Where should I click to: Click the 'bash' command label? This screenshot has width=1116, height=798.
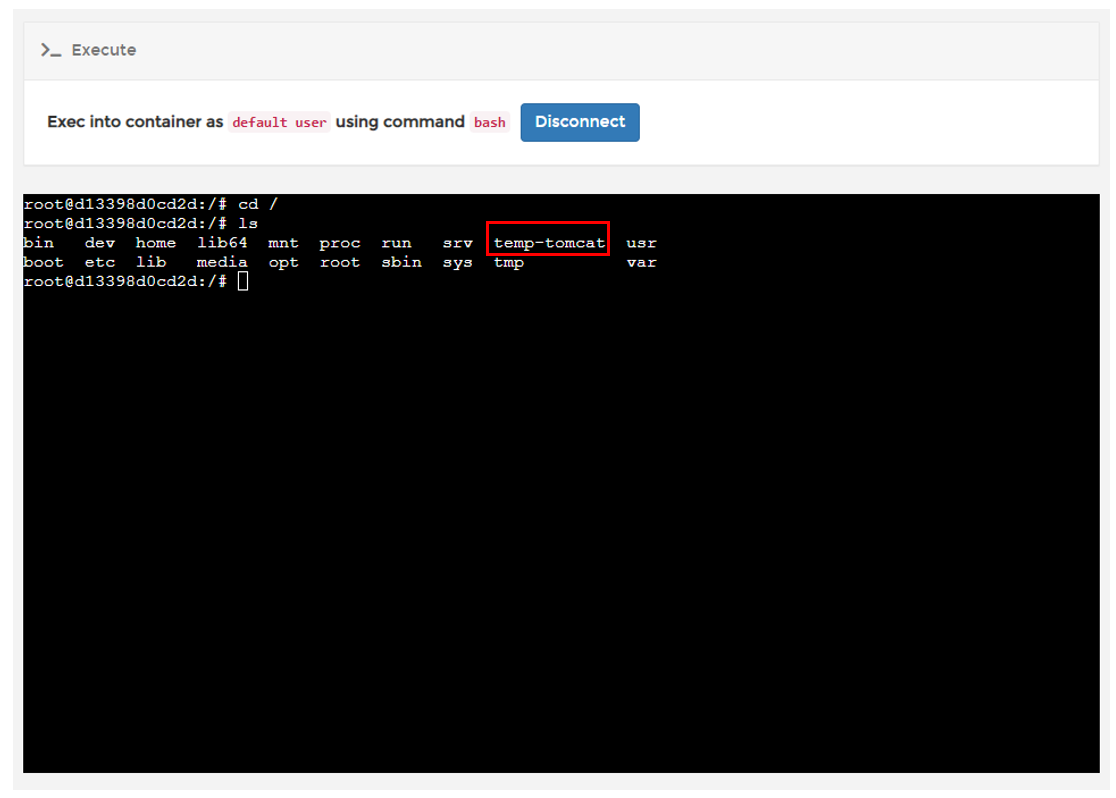(x=490, y=122)
